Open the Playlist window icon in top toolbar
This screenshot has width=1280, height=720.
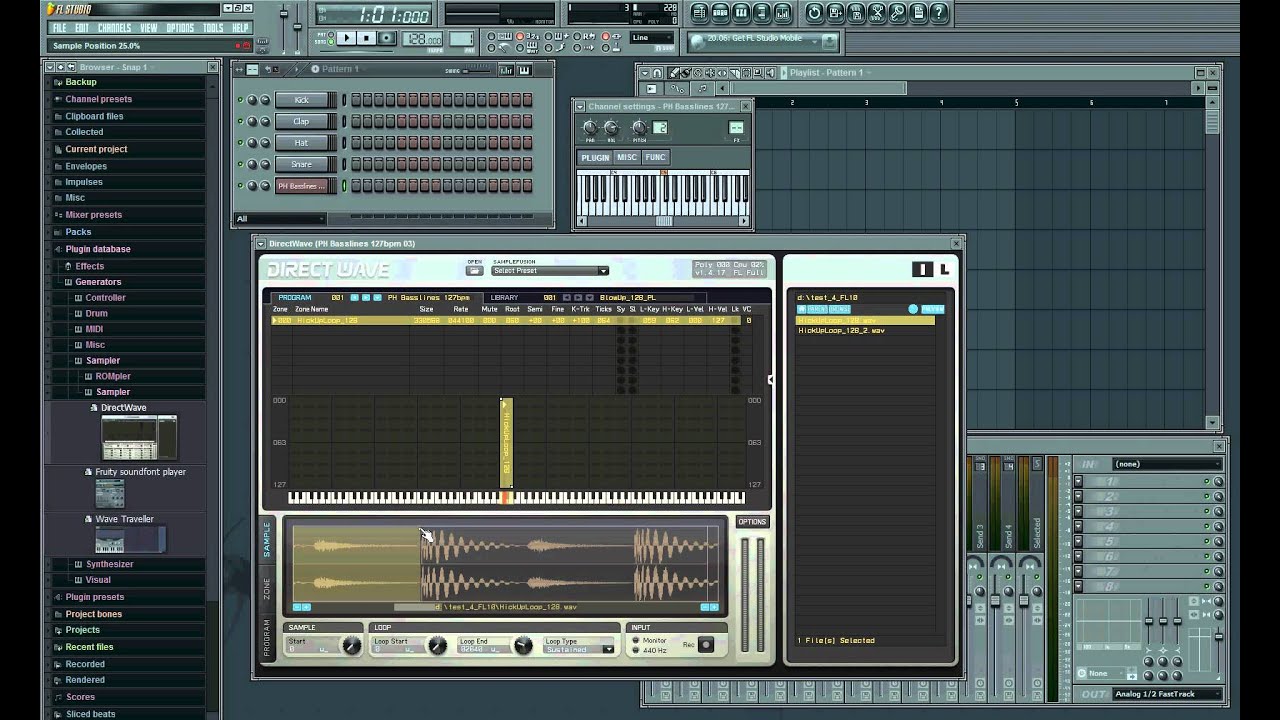click(x=699, y=13)
